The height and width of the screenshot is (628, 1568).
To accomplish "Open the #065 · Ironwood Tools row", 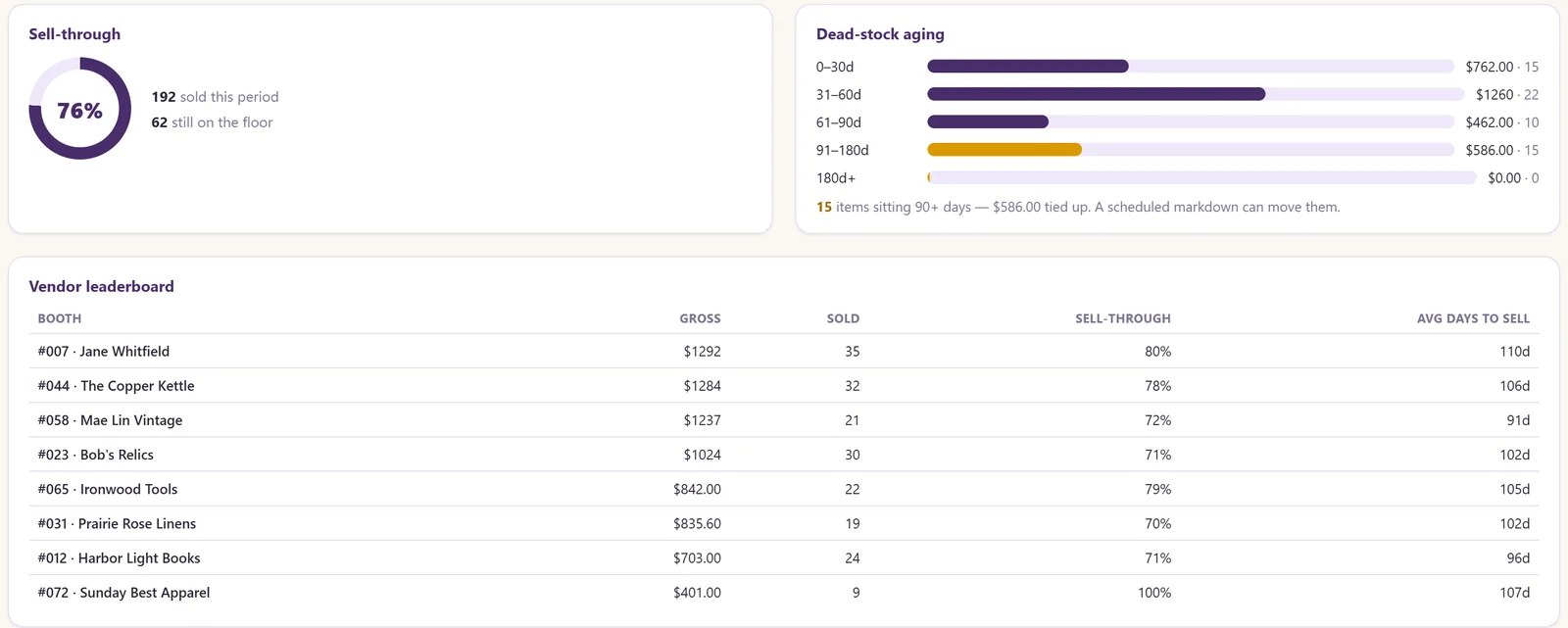I will click(784, 489).
